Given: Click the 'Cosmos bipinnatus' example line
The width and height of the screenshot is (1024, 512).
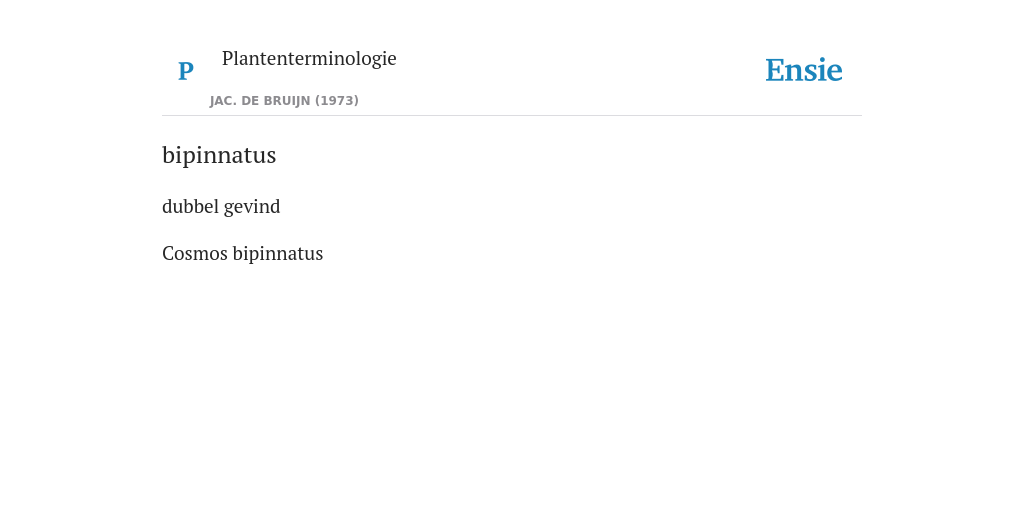Looking at the screenshot, I should tap(242, 253).
